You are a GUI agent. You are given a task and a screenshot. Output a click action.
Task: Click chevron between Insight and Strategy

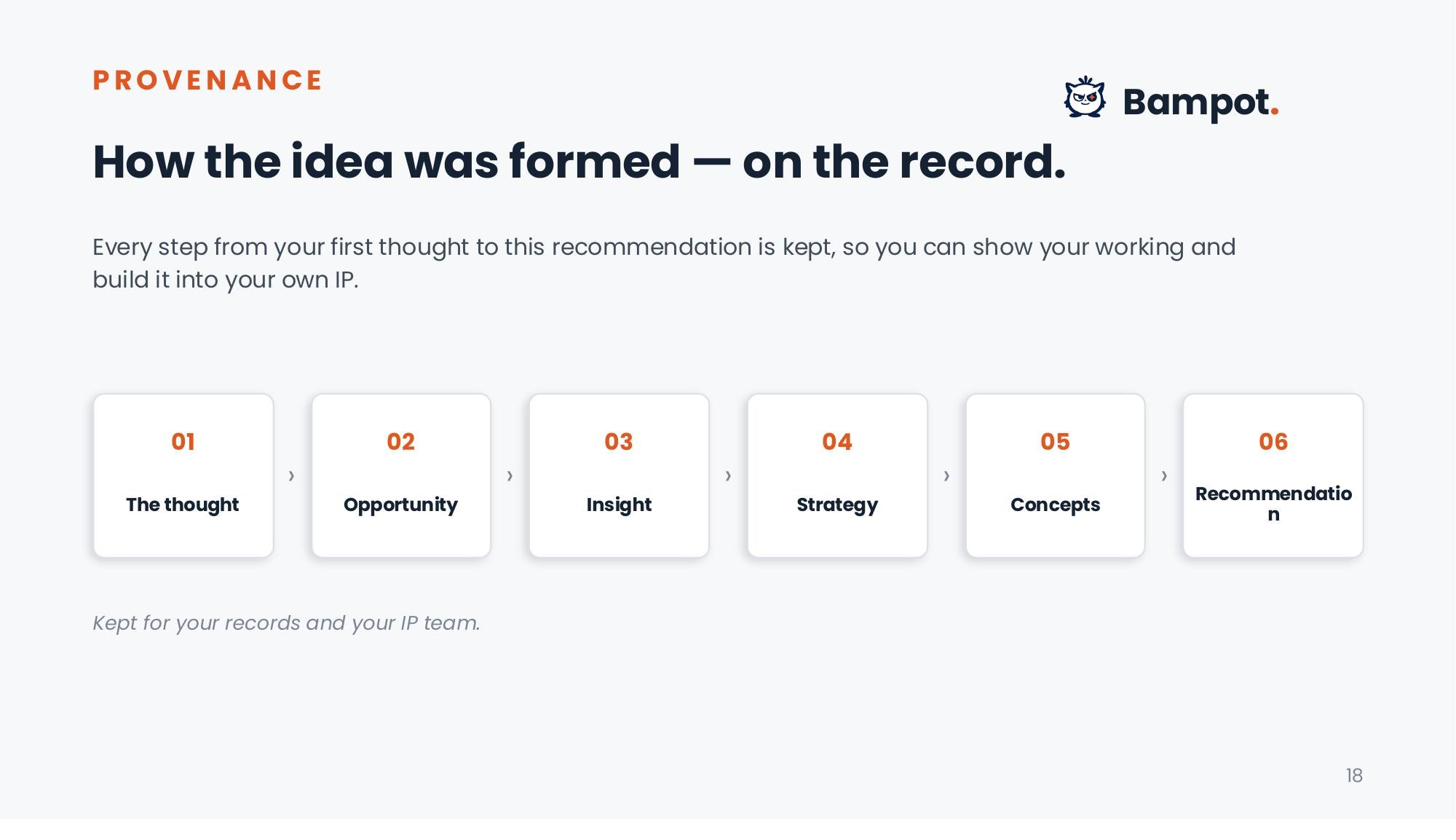(728, 476)
